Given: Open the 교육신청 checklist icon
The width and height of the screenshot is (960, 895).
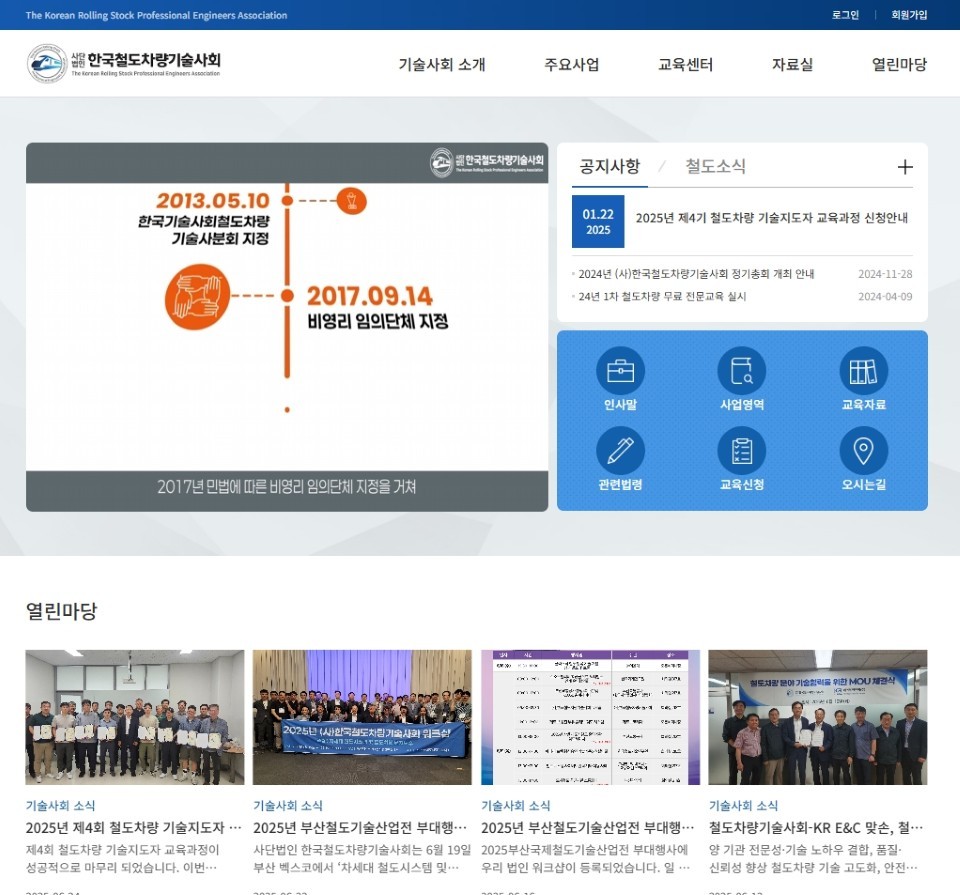Looking at the screenshot, I should [x=741, y=451].
